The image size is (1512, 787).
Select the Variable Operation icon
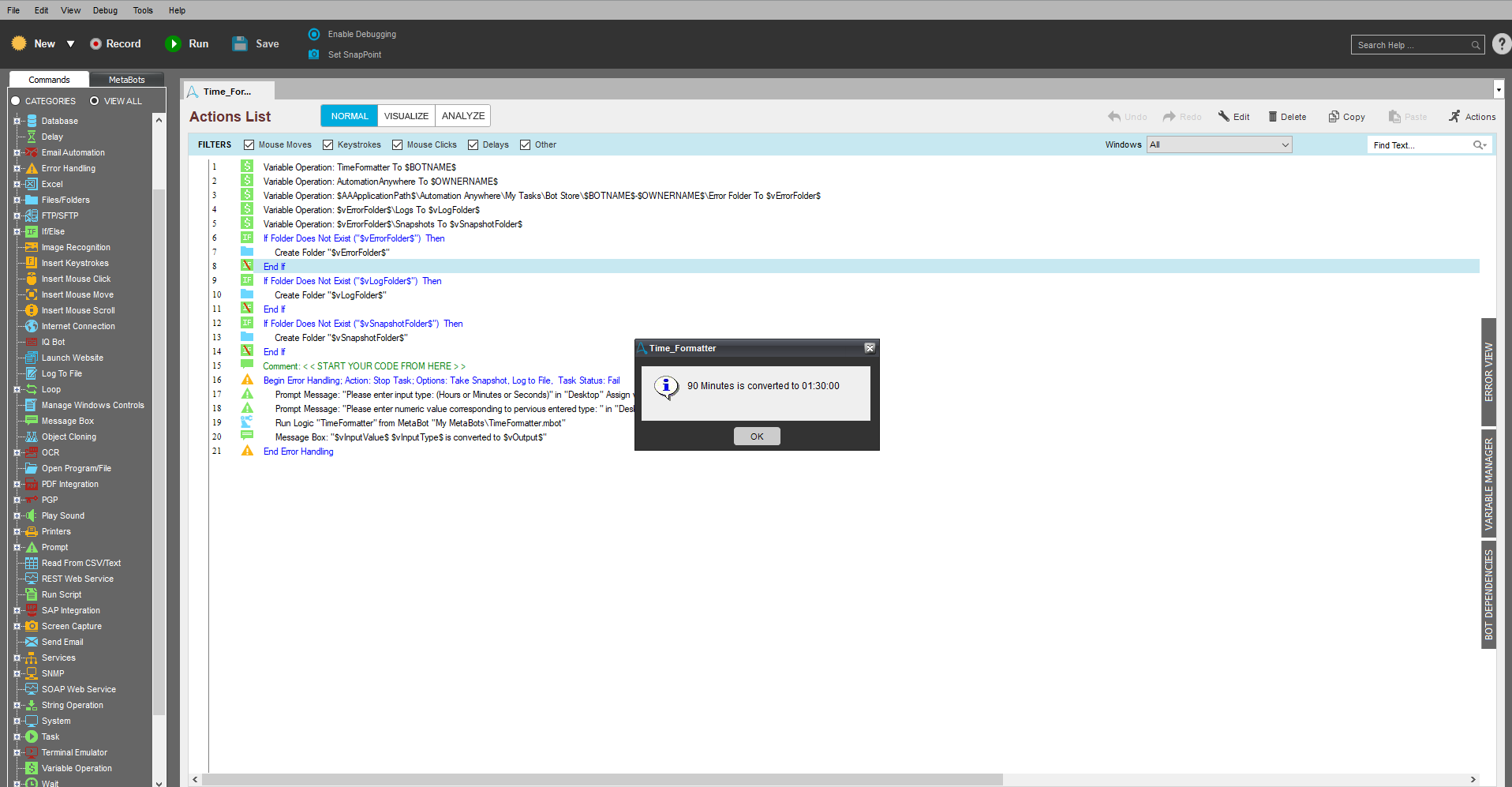click(32, 768)
